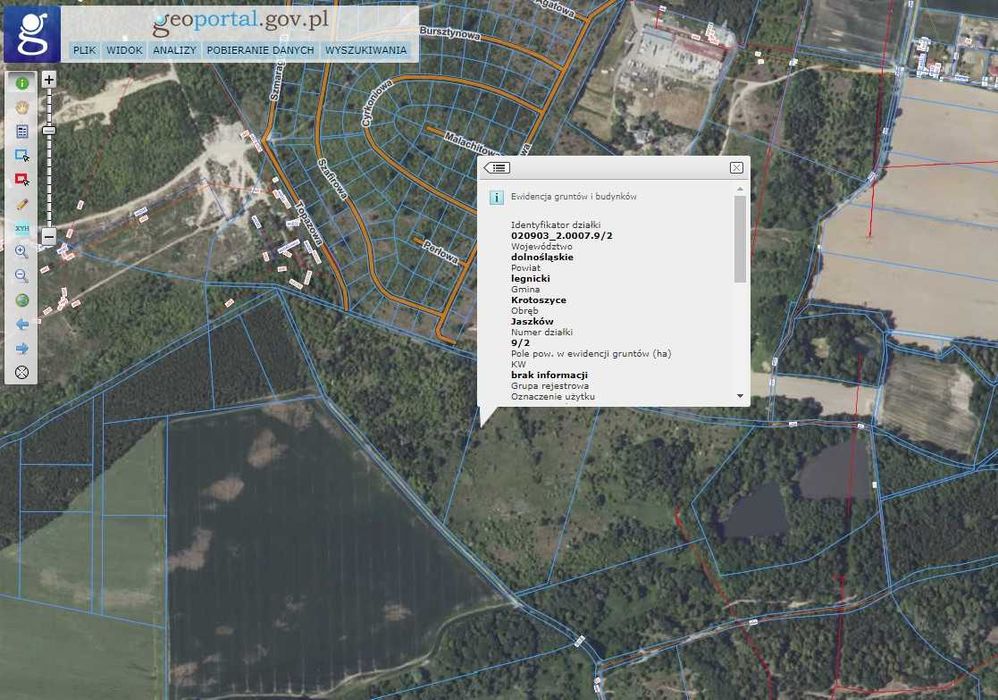Click popup scrollbar up arrow
This screenshot has height=700, width=998.
[740, 189]
